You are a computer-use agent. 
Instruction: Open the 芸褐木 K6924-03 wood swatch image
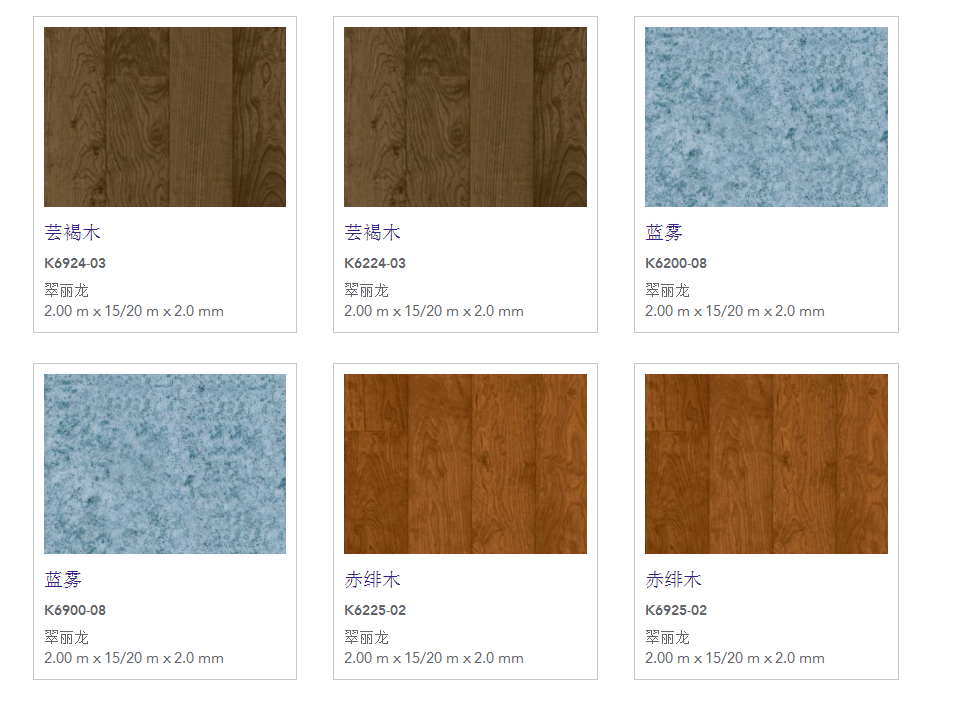point(165,117)
